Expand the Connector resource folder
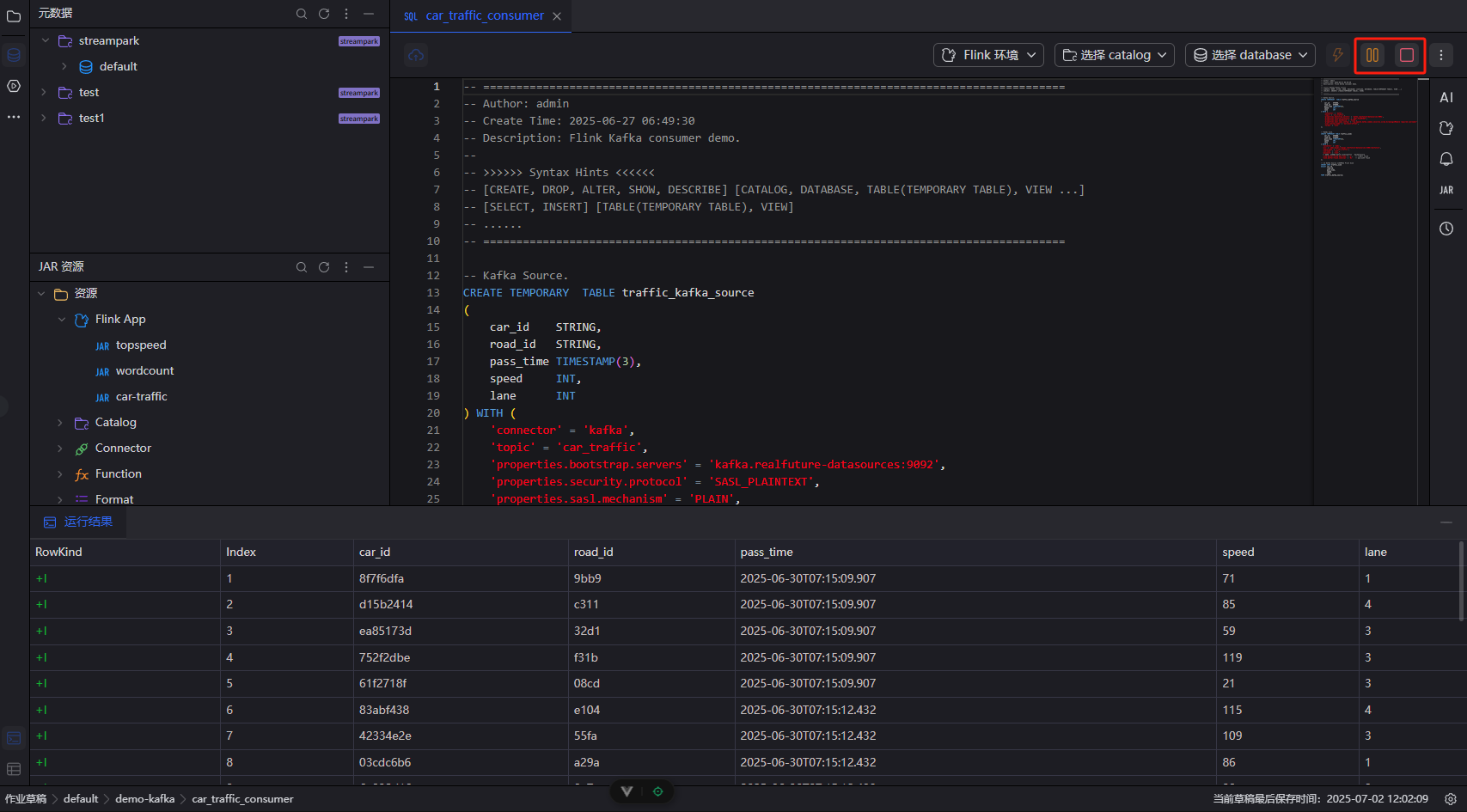The image size is (1467, 812). click(x=59, y=449)
